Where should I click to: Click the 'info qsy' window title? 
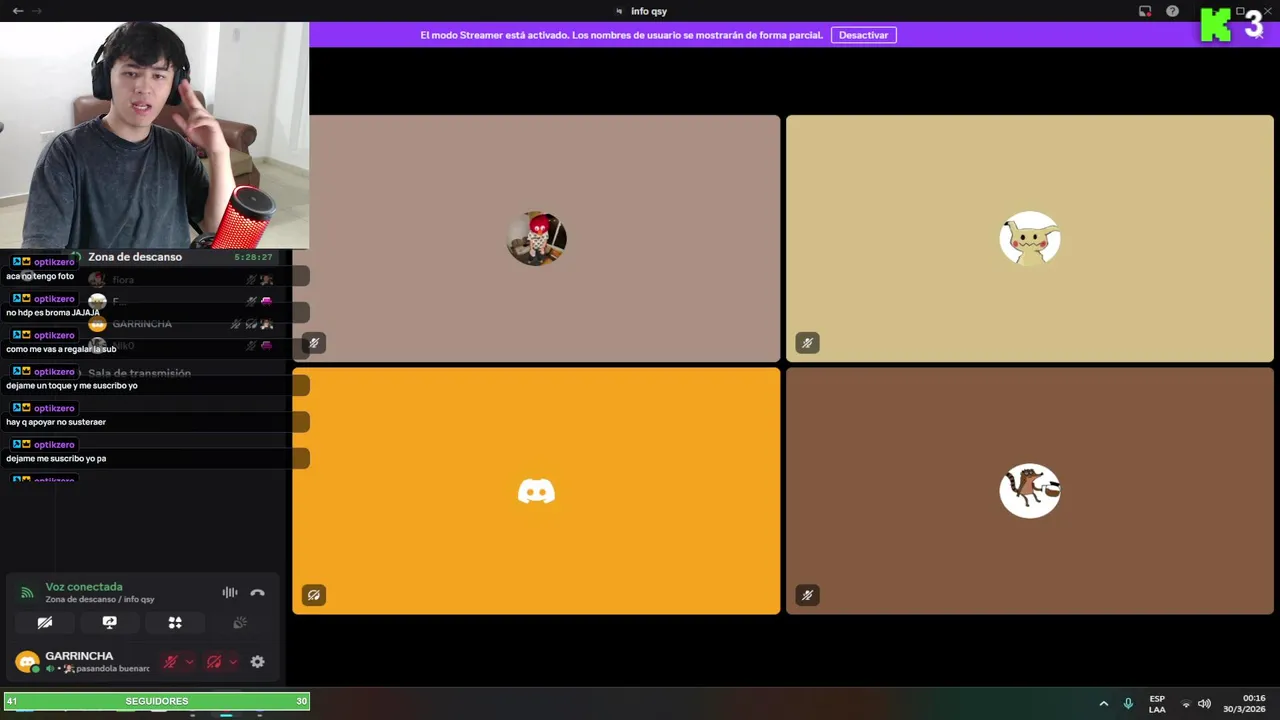[649, 11]
